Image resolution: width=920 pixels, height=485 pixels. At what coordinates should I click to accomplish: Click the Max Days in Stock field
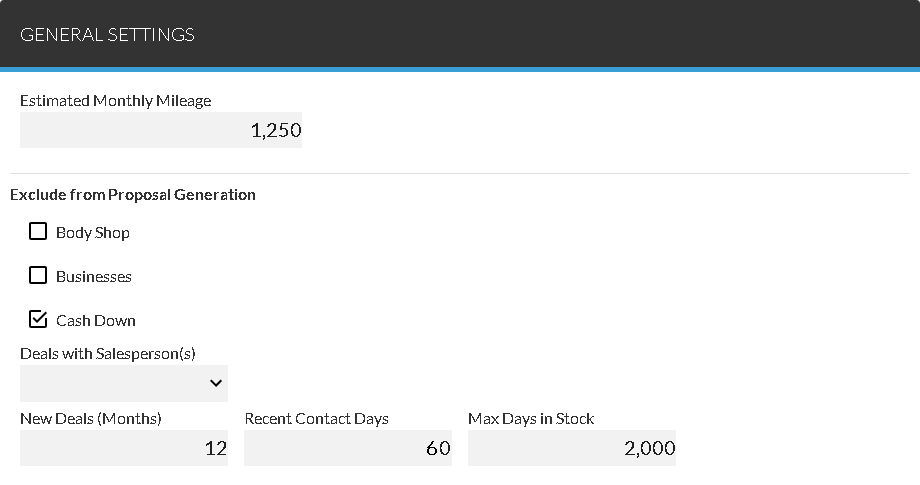(x=571, y=448)
